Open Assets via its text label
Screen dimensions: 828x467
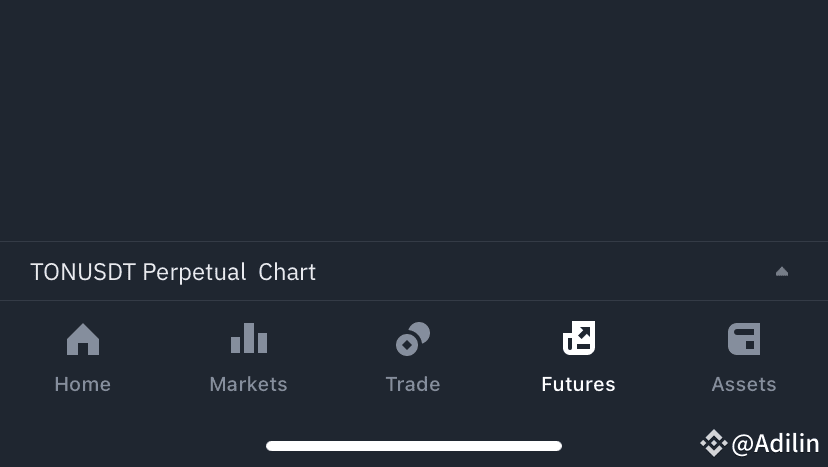point(744,384)
